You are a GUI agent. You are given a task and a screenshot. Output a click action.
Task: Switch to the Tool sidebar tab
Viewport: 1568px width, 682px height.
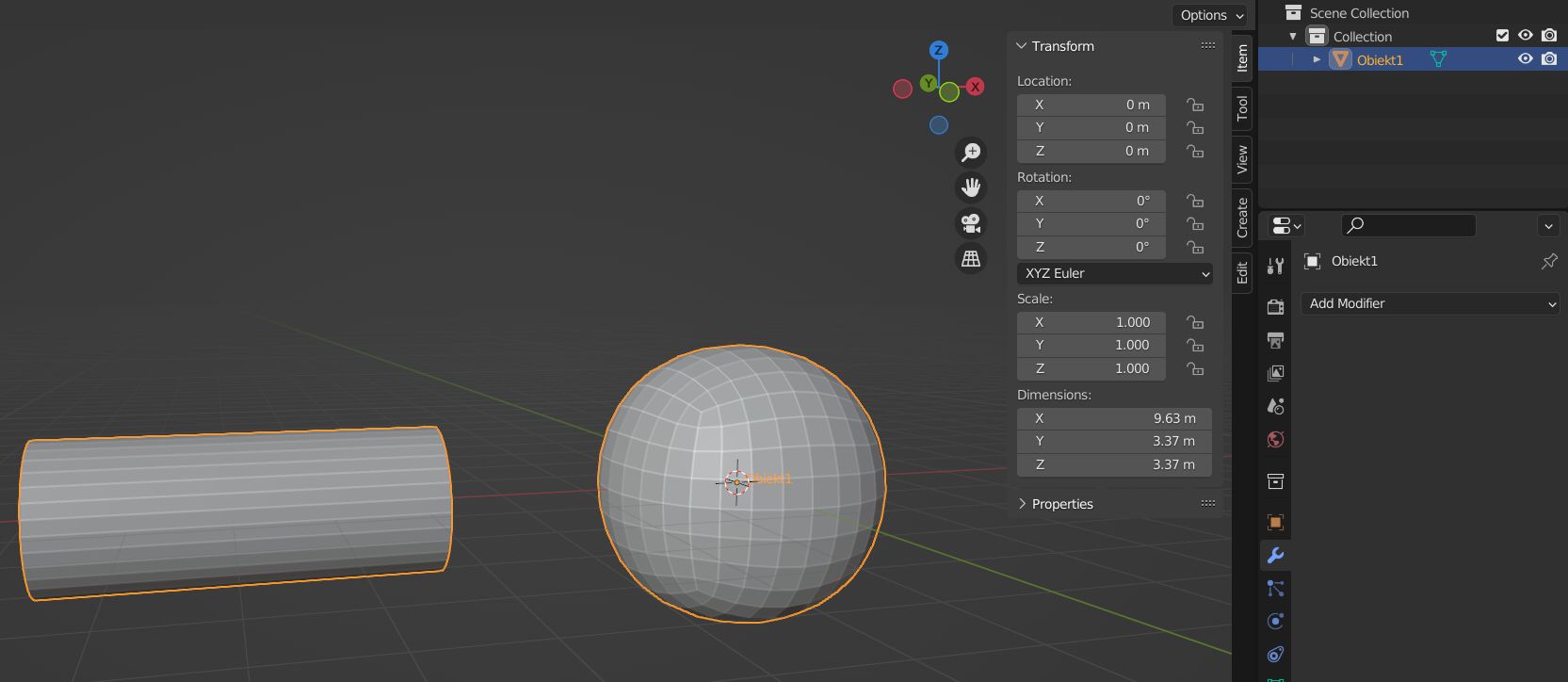(1242, 108)
